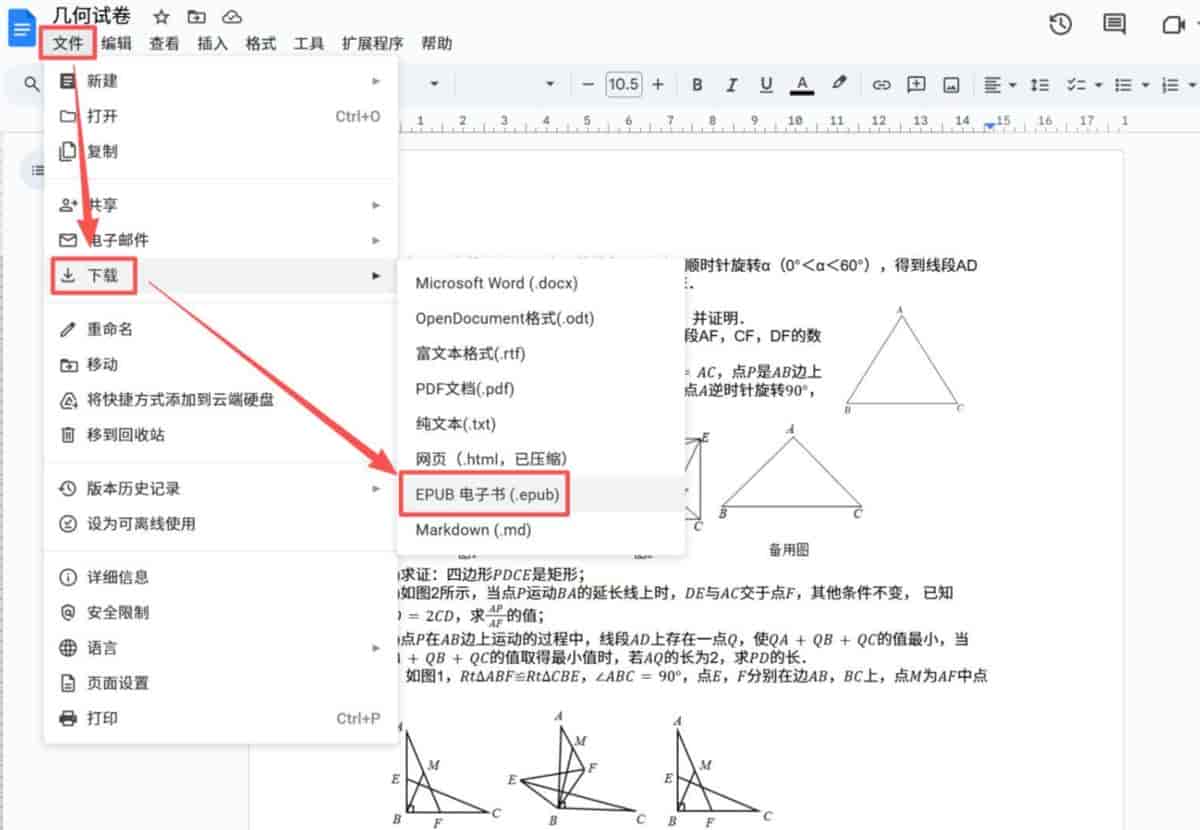Open the numbered list options arrow
The width and height of the screenshot is (1200, 830).
(x=1193, y=85)
